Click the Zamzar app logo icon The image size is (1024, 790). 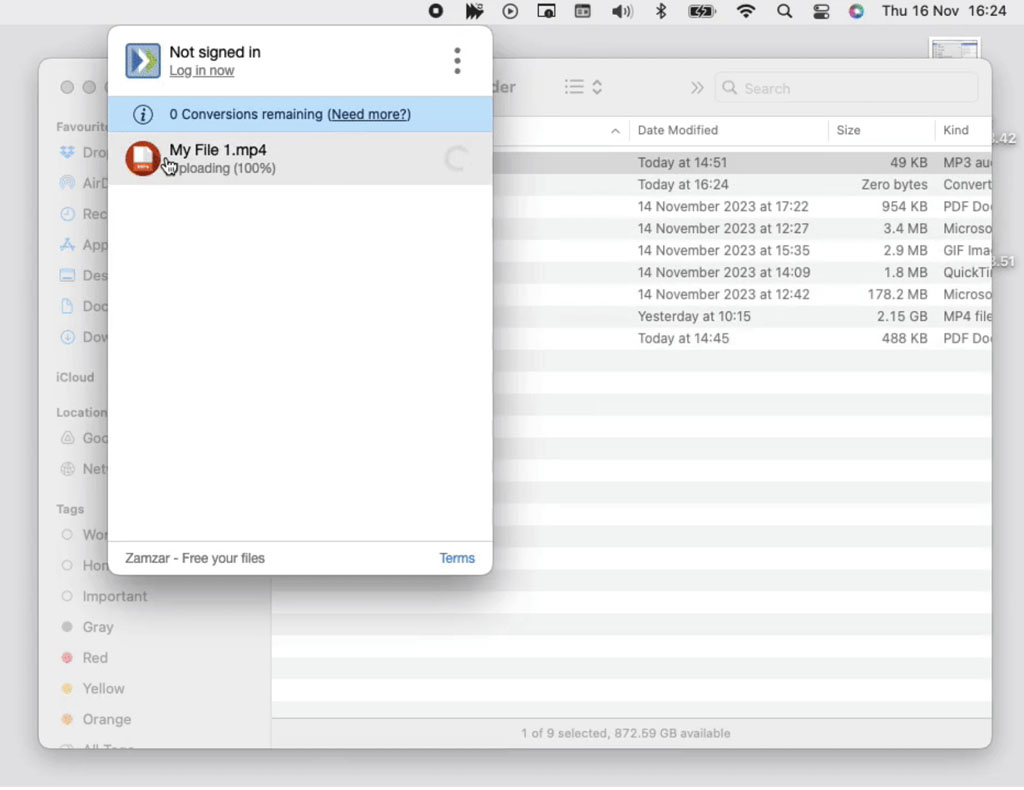click(142, 61)
